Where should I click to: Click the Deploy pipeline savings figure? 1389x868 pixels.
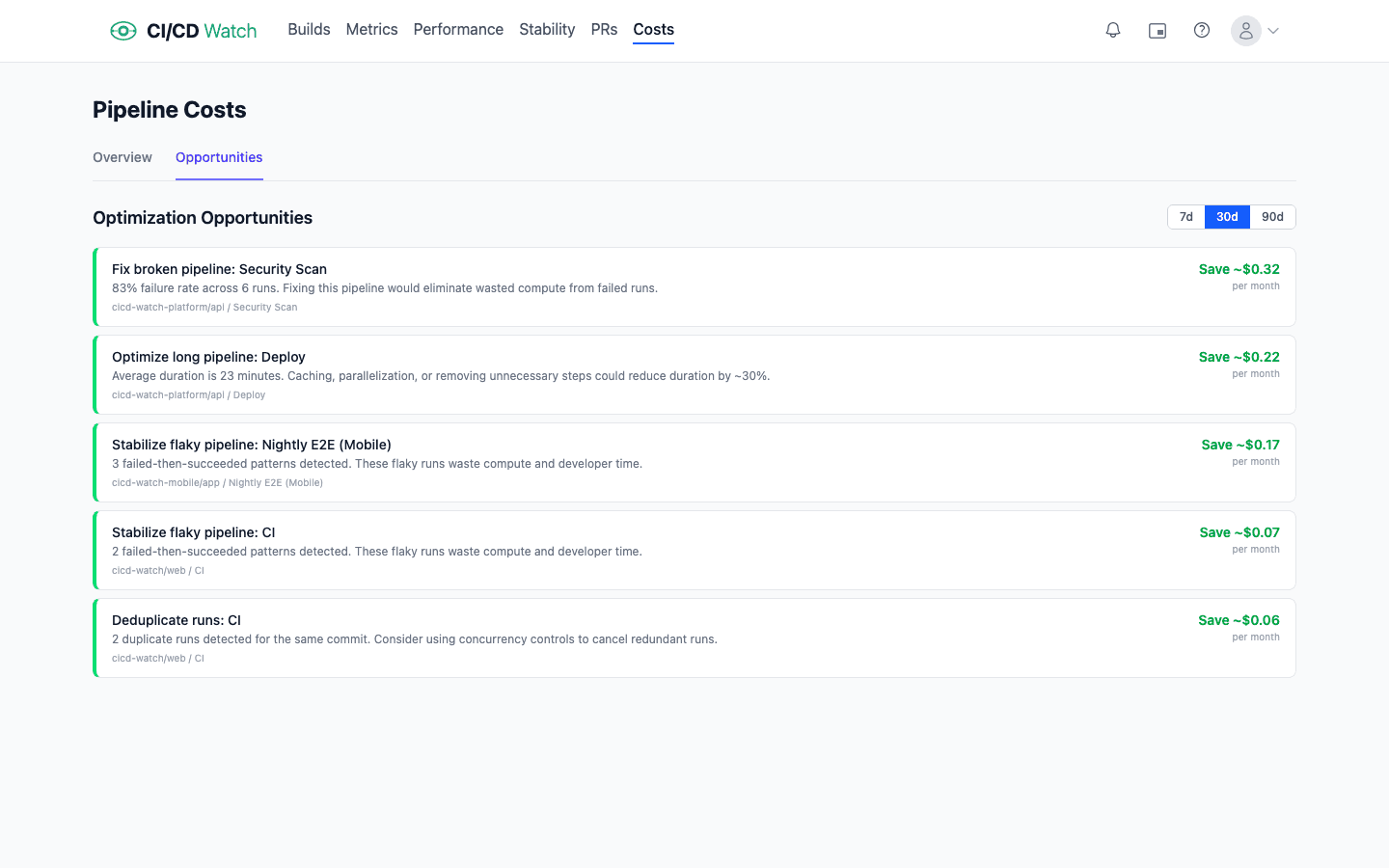1239,357
